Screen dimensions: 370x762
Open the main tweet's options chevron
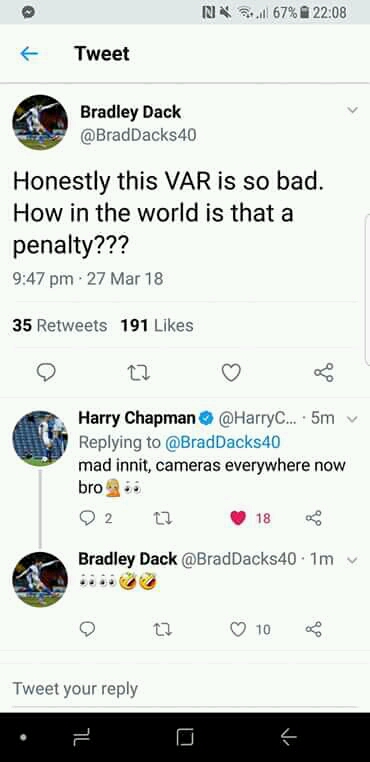[x=353, y=111]
